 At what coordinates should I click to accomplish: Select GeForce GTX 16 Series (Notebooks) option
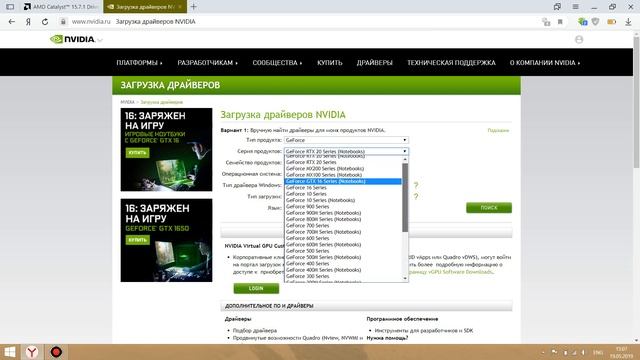[343, 181]
